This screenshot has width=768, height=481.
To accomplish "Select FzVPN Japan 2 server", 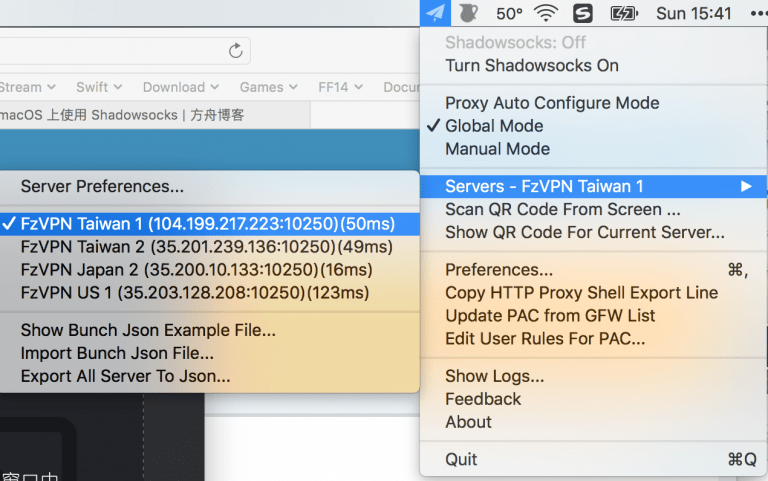I will (210, 270).
